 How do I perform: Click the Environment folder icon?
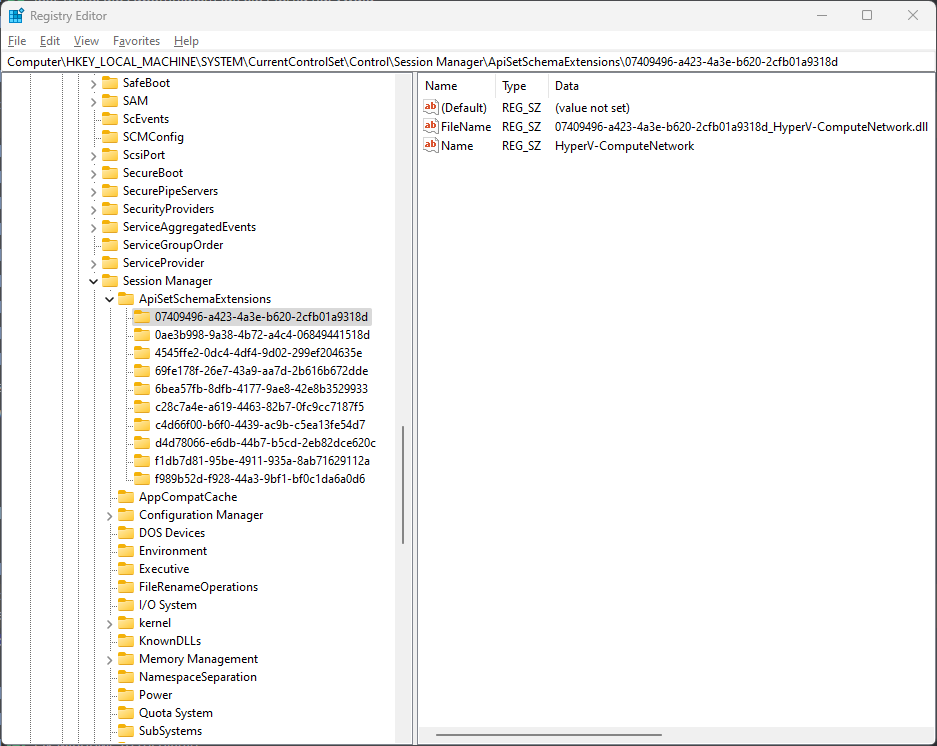pos(126,551)
